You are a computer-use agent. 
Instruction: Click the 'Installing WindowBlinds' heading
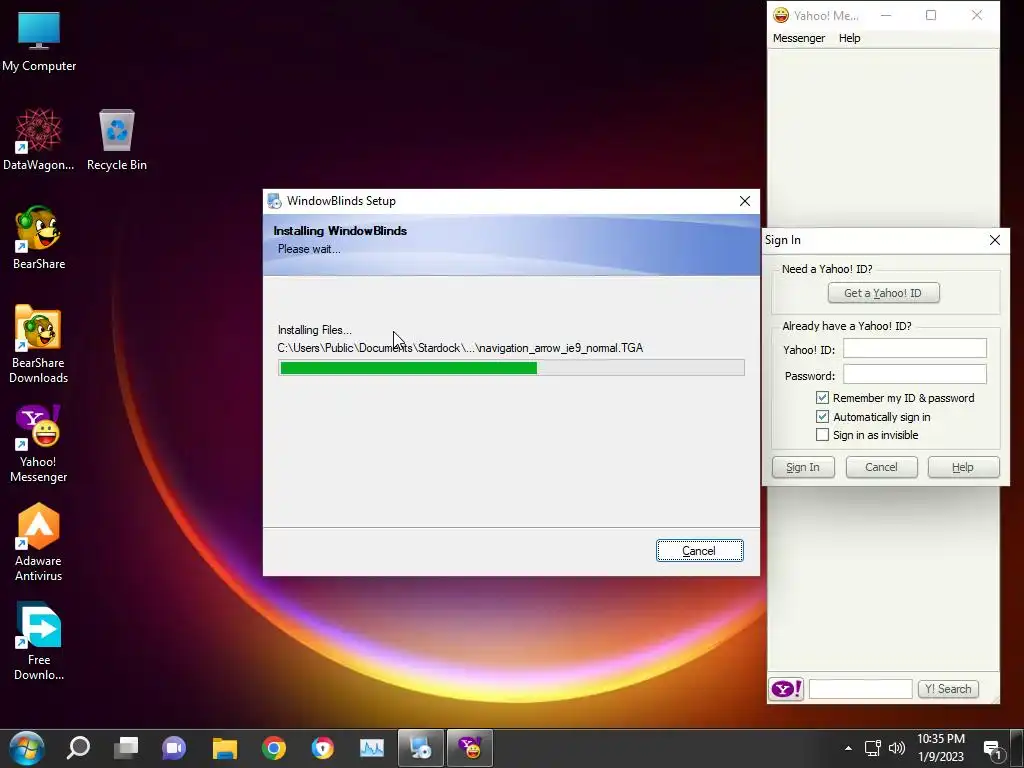(x=340, y=231)
